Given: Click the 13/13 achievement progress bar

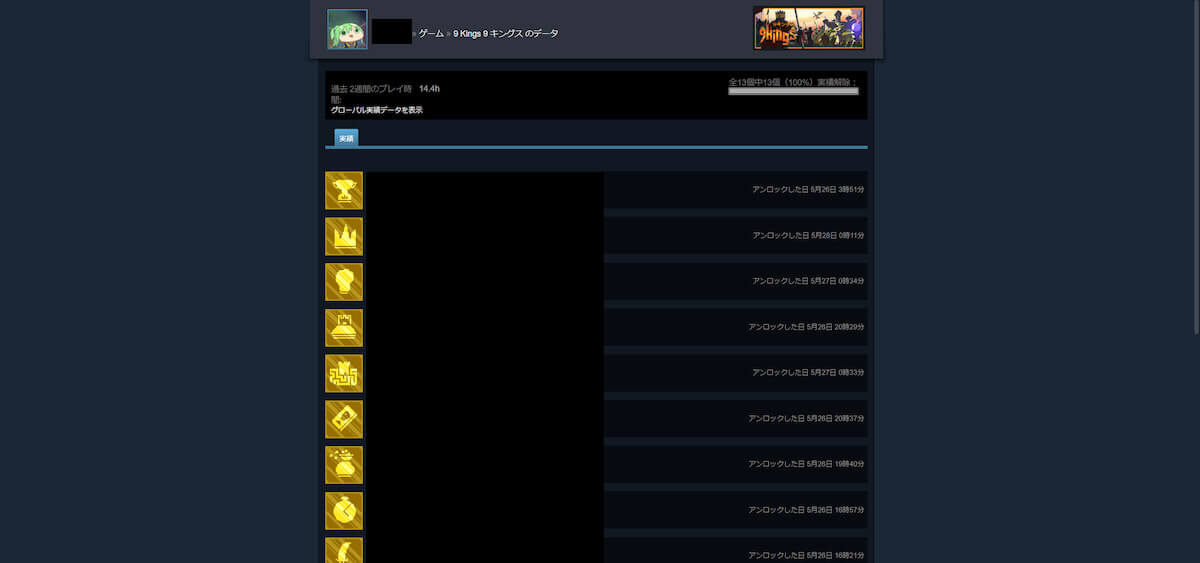Looking at the screenshot, I should click(793, 91).
